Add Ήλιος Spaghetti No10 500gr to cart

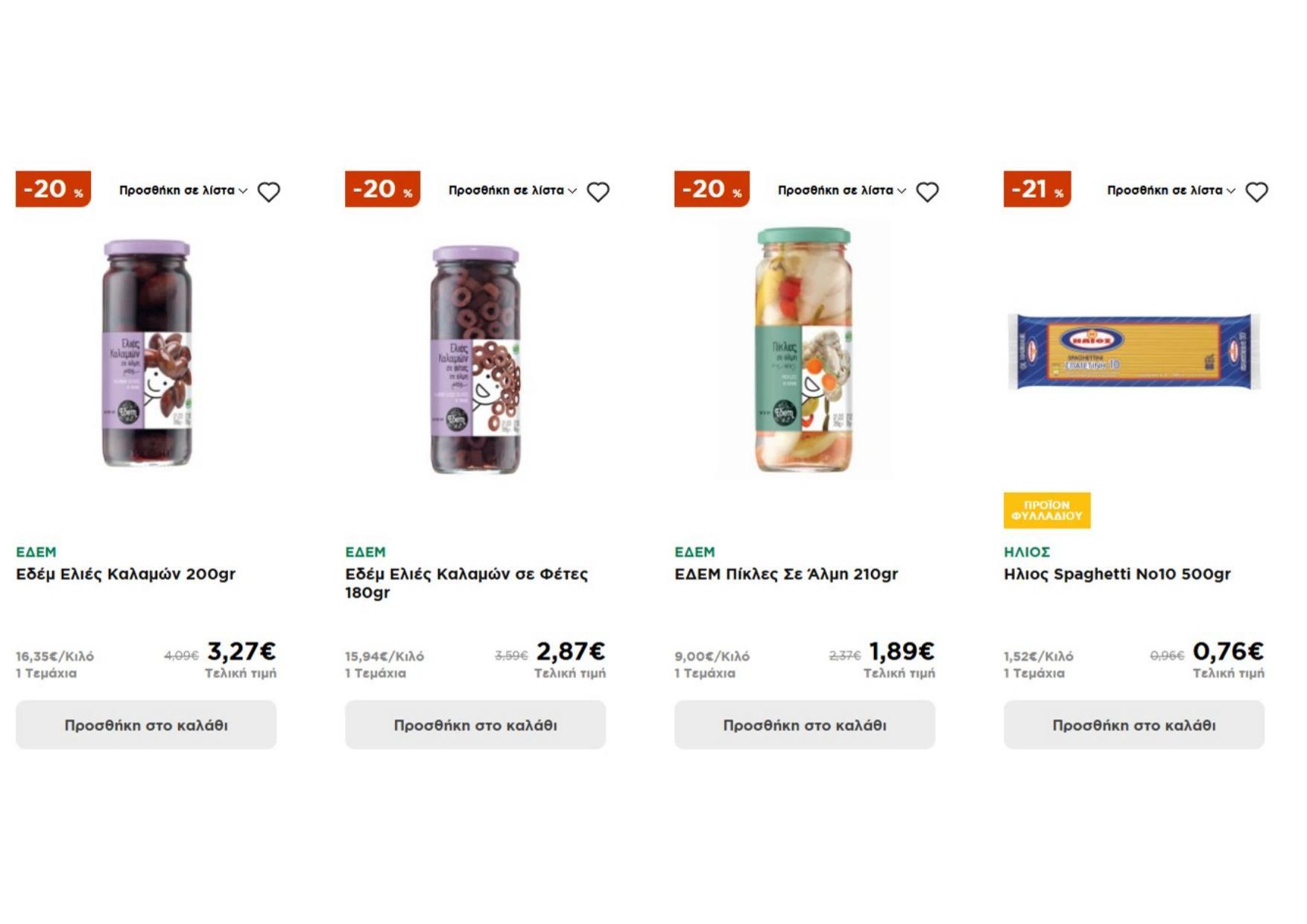click(x=1133, y=724)
